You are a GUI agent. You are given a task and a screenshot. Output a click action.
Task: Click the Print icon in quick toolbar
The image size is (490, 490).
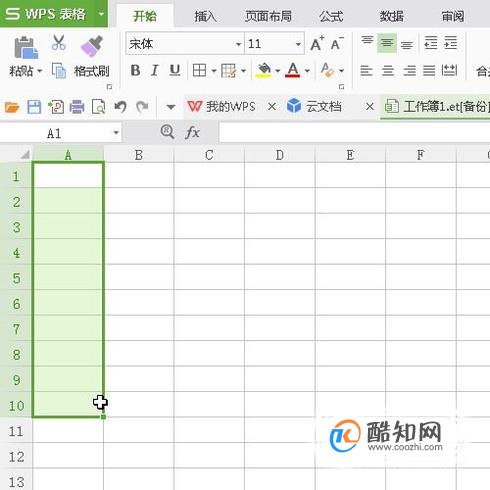(x=77, y=107)
